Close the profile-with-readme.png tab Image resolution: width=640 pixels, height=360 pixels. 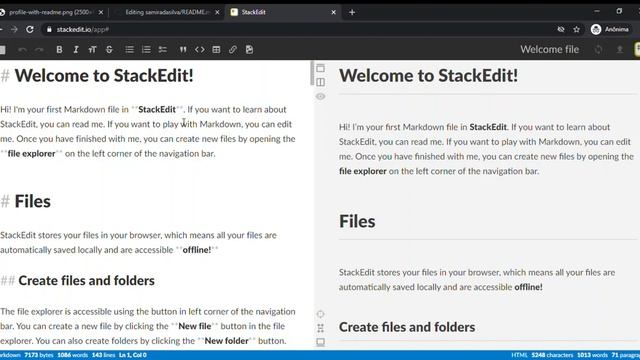pos(101,12)
